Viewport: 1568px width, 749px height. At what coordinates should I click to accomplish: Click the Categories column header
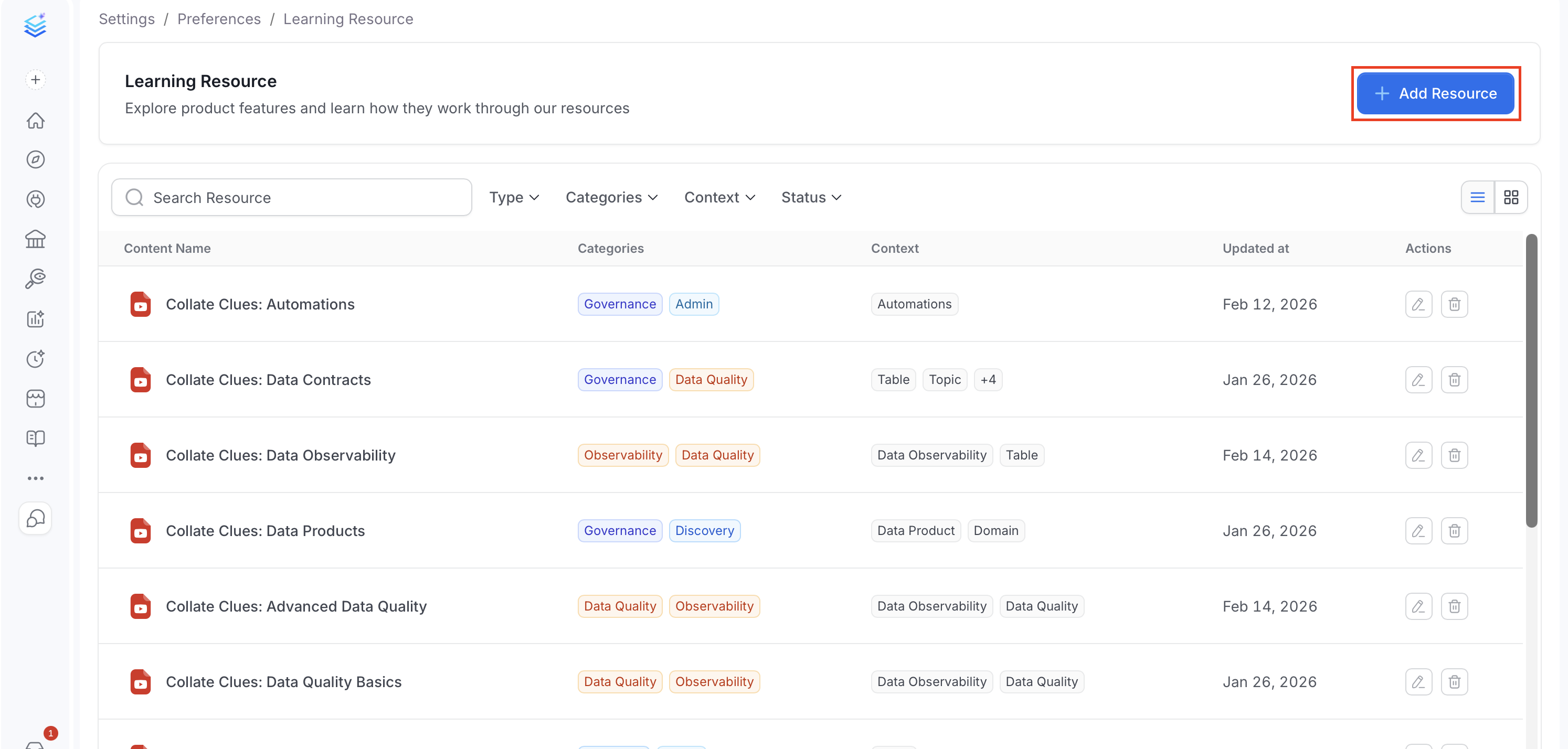point(610,248)
